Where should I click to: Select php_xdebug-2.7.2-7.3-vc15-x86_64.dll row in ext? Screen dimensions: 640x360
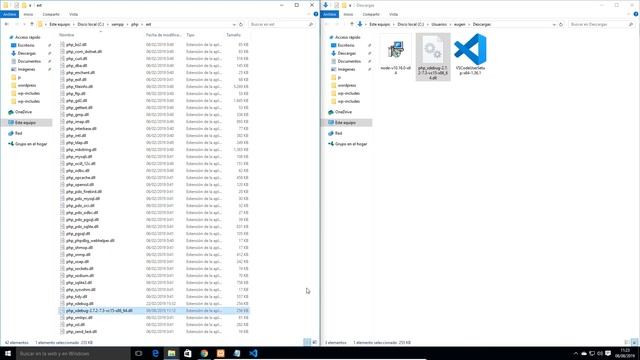coord(154,311)
